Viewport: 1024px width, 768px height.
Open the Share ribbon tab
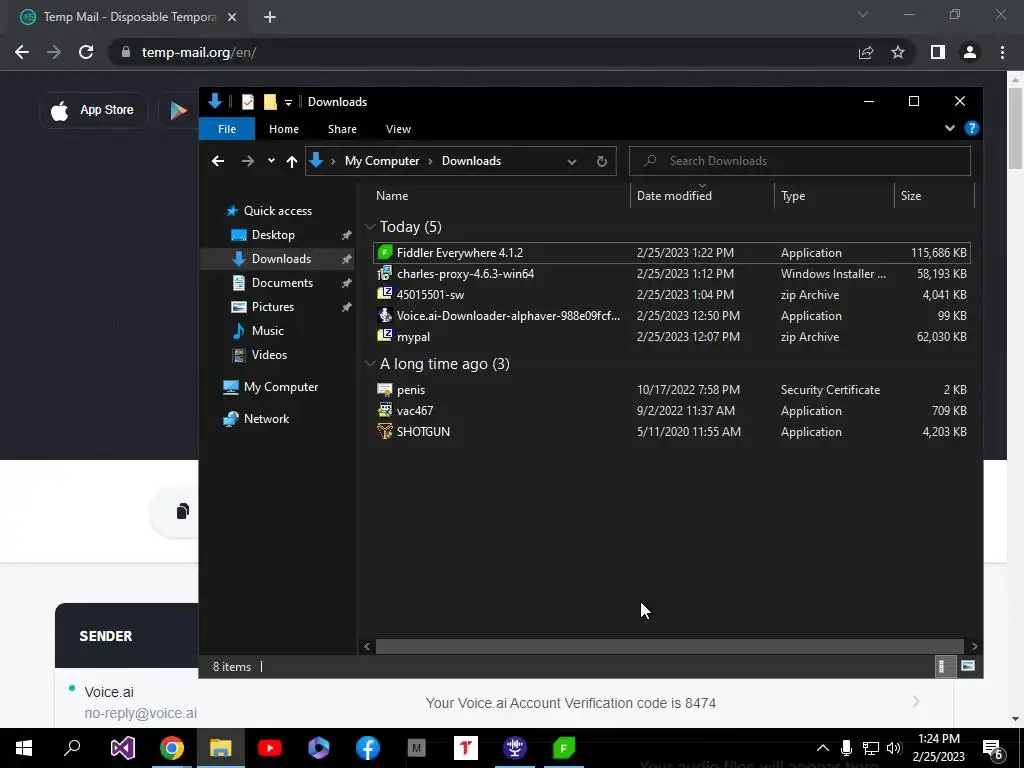(342, 129)
